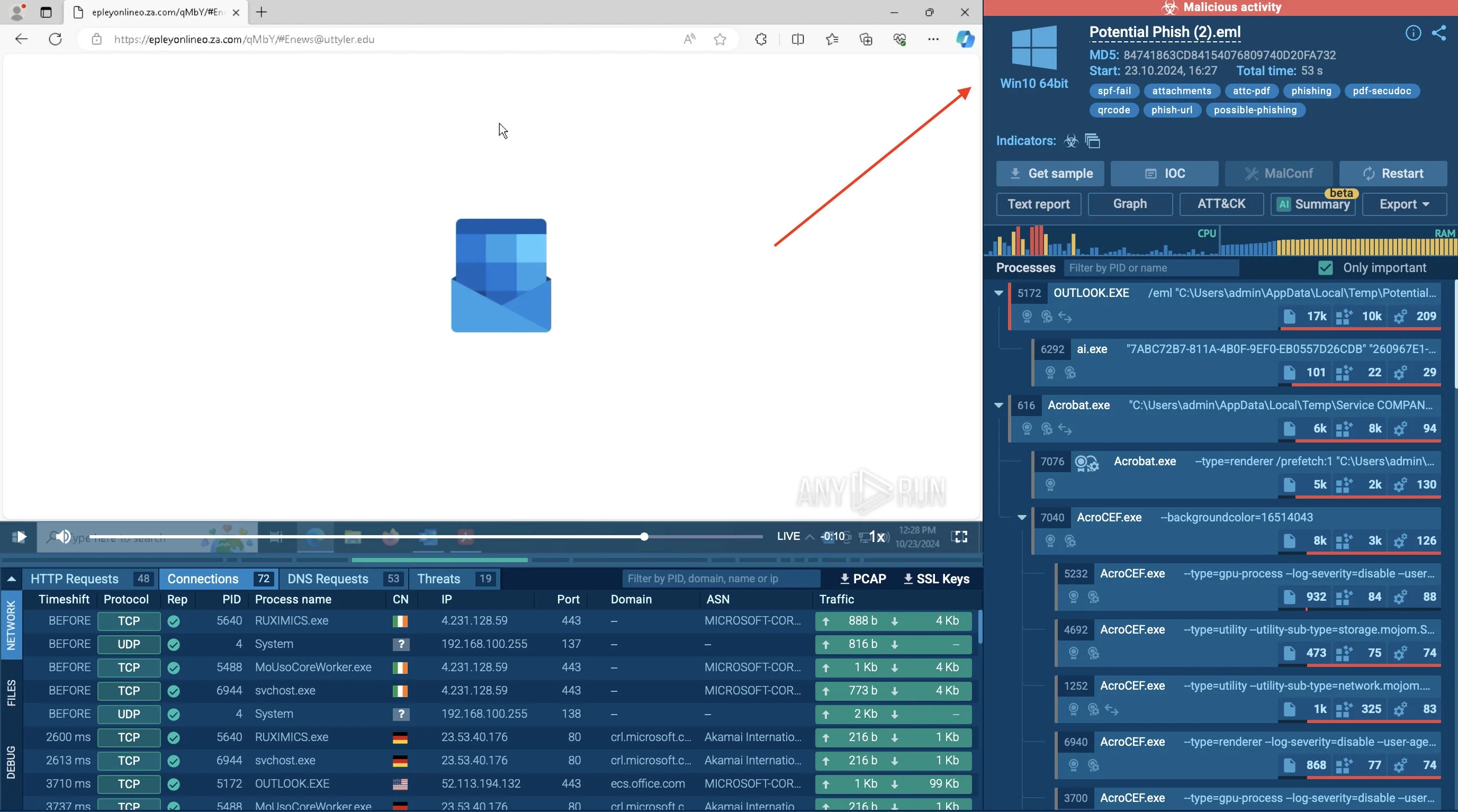
Task: Collapse the OUTLOOK.EXE 5172 process tree
Action: tap(998, 293)
